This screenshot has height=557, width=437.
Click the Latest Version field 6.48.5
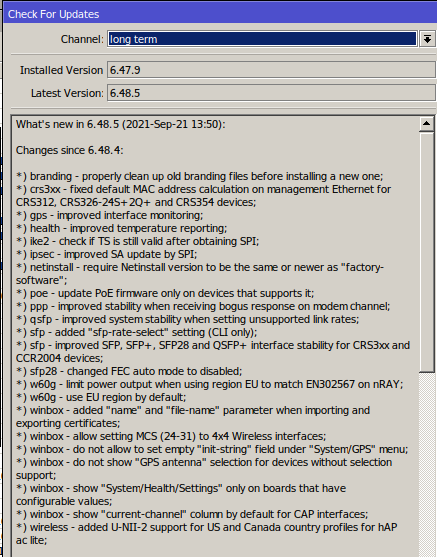[271, 93]
